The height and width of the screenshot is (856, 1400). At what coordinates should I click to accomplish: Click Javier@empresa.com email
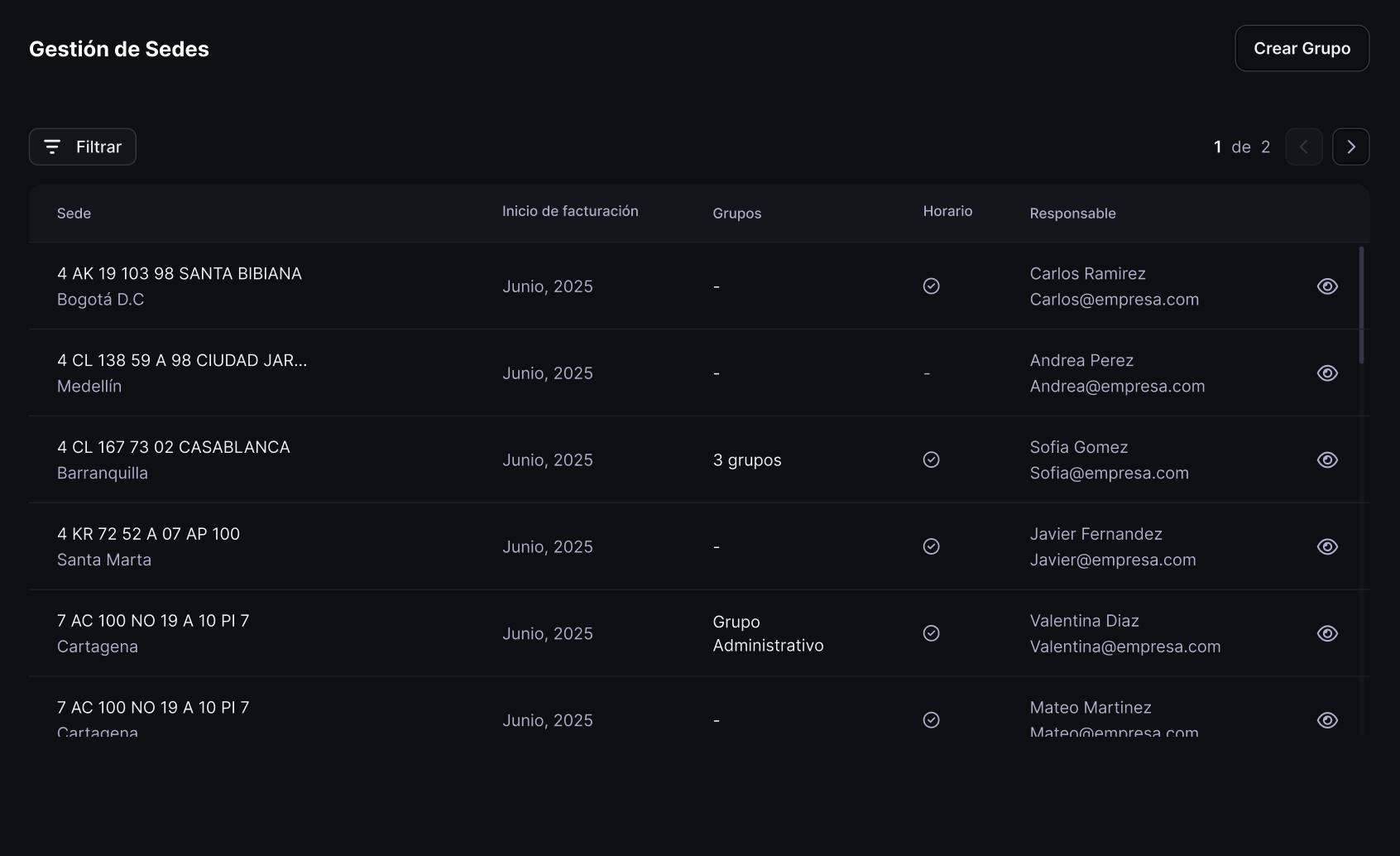(1113, 560)
